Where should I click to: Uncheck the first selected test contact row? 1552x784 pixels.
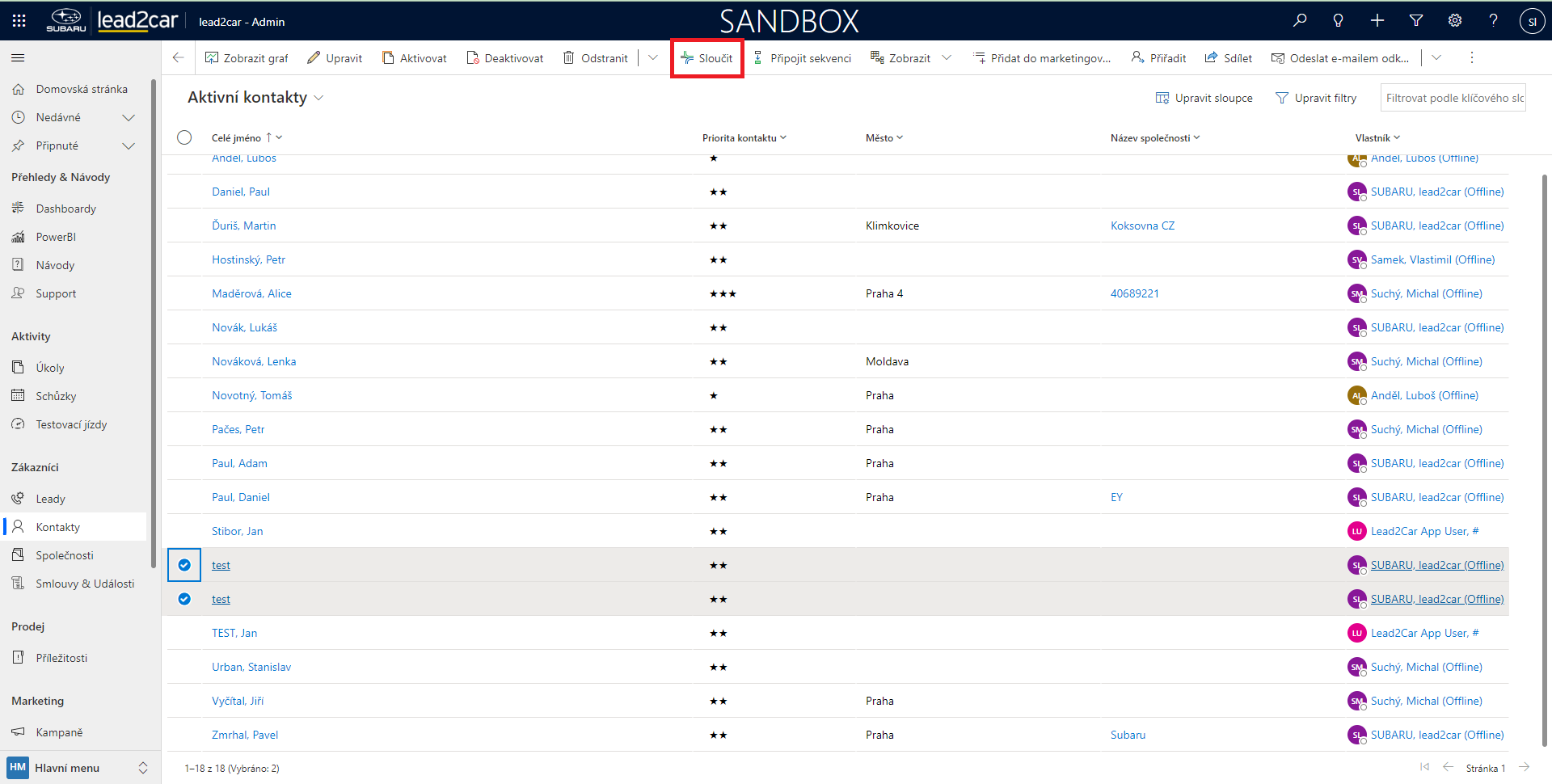(184, 565)
